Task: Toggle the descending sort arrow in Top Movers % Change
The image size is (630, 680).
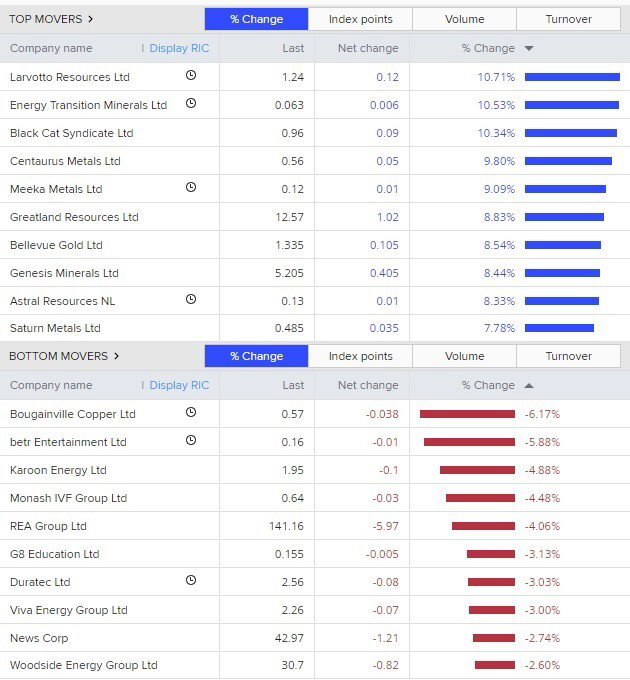Action: coord(529,48)
